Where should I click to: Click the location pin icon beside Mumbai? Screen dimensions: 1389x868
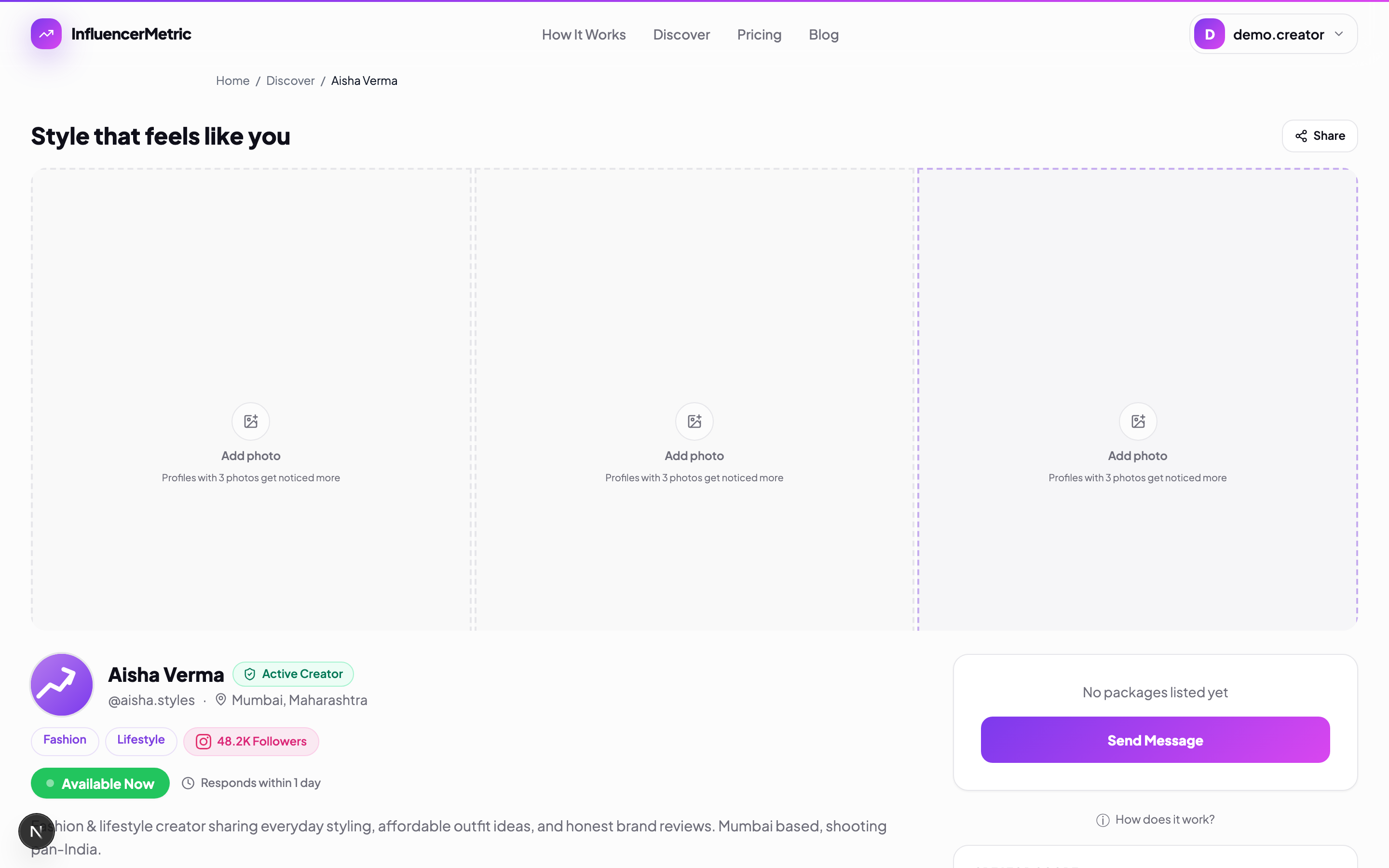(220, 699)
